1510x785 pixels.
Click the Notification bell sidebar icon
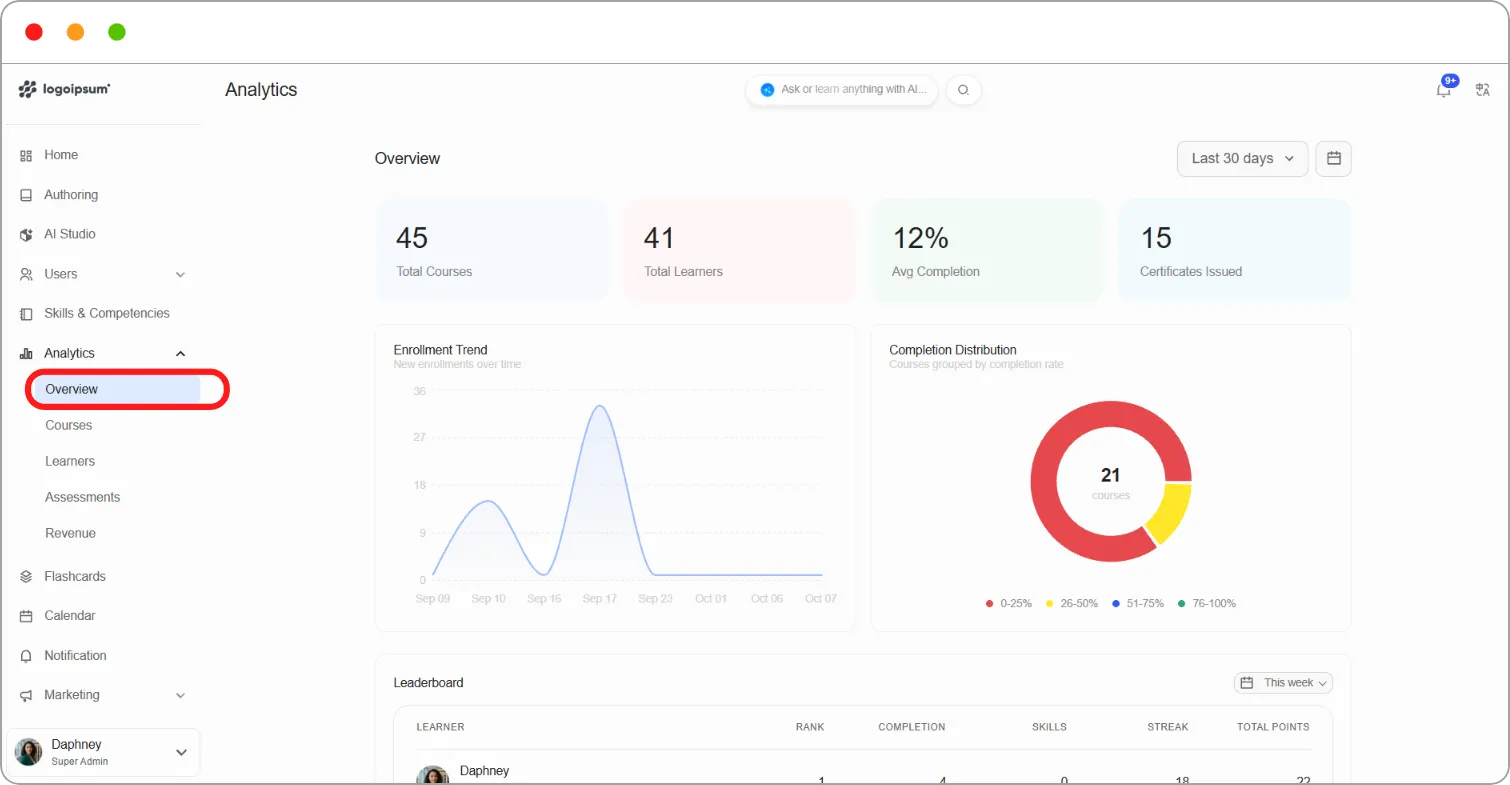26,656
